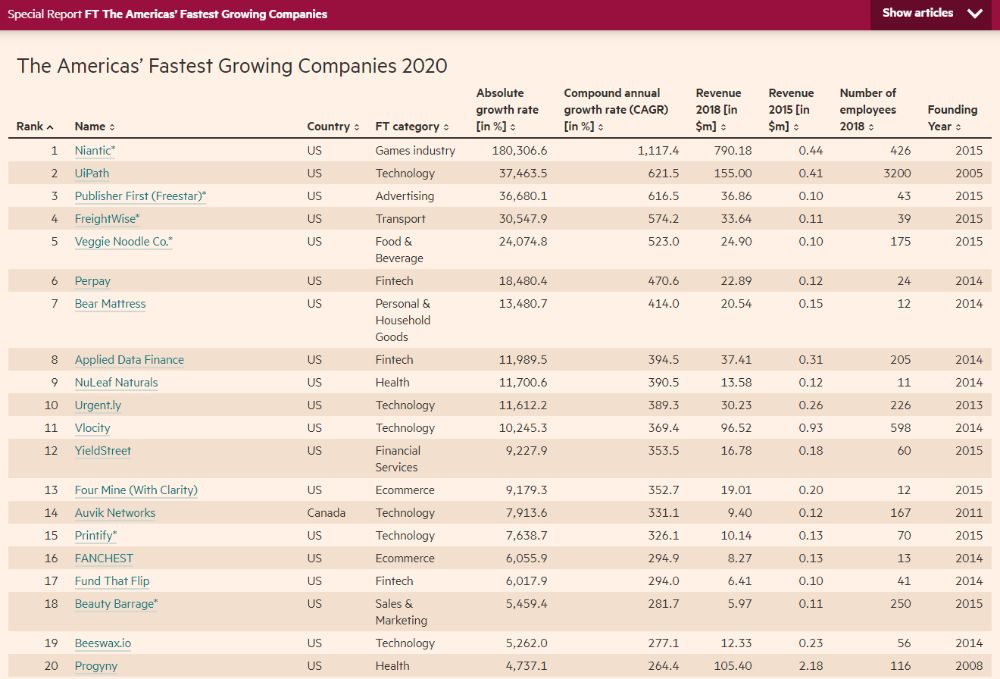The image size is (1000, 679).
Task: Select the Food & Beverage category cell
Action: click(x=399, y=250)
